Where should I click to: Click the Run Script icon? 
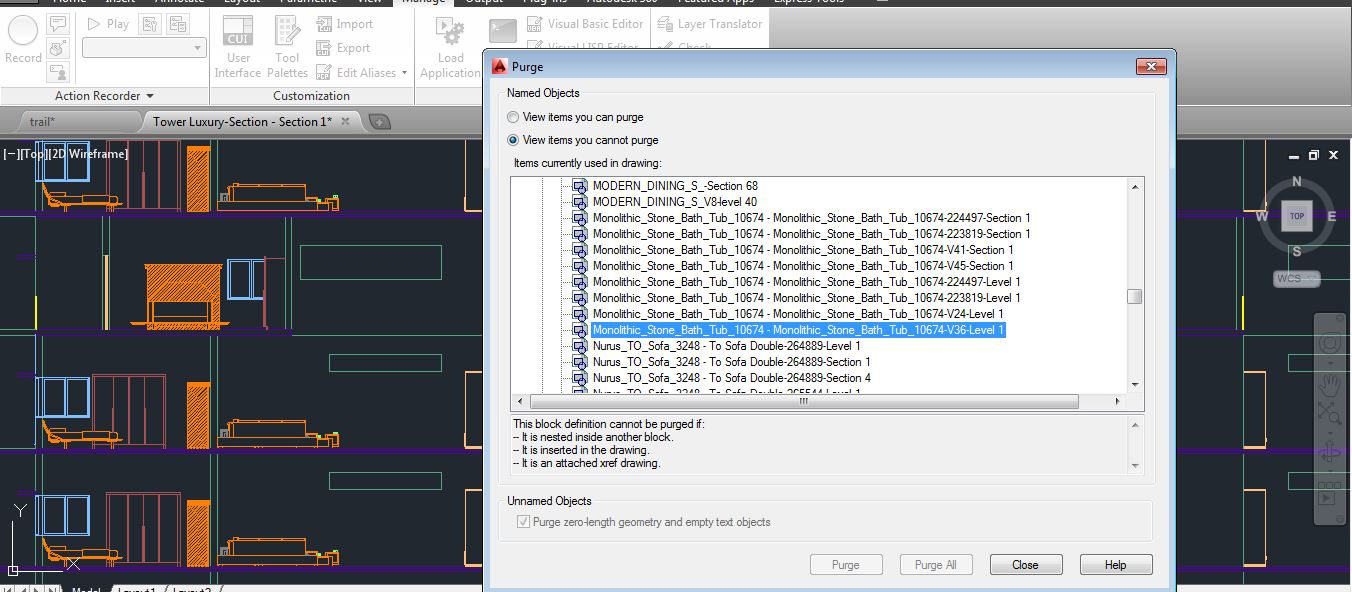[x=503, y=30]
